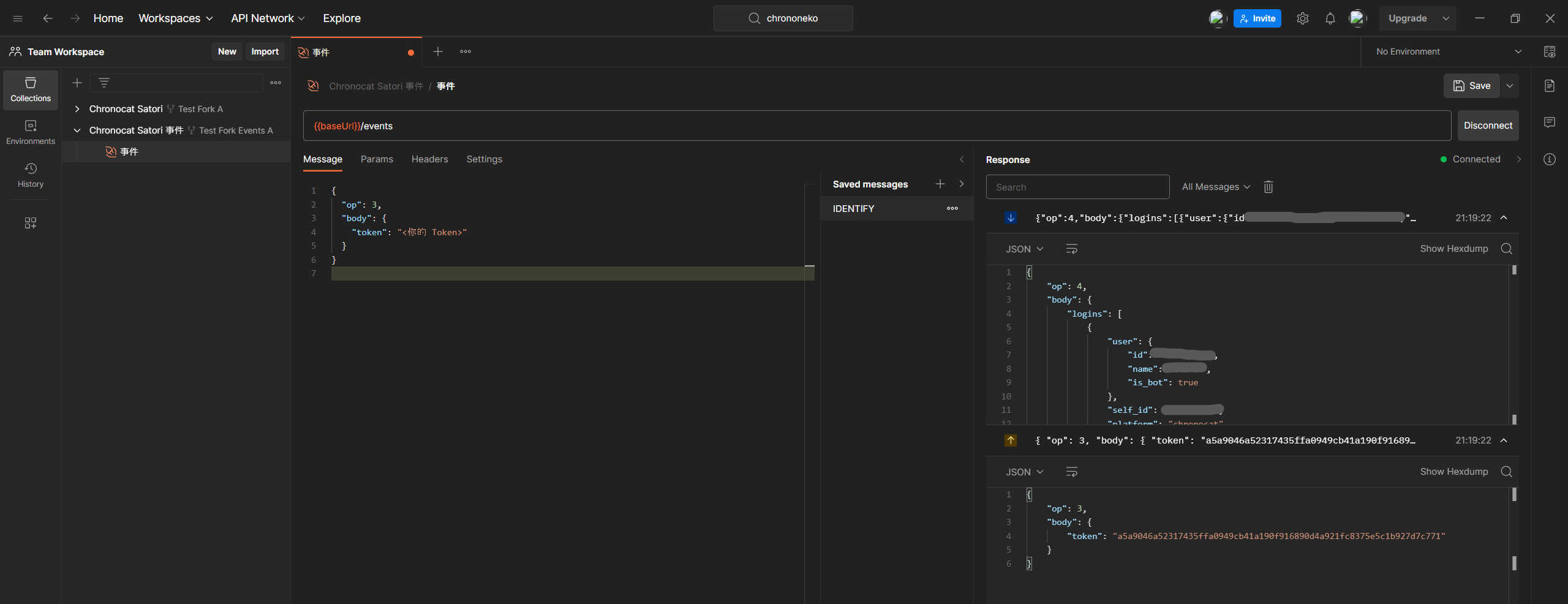This screenshot has width=1568, height=604.
Task: Open the History sidebar panel
Action: pyautogui.click(x=31, y=175)
